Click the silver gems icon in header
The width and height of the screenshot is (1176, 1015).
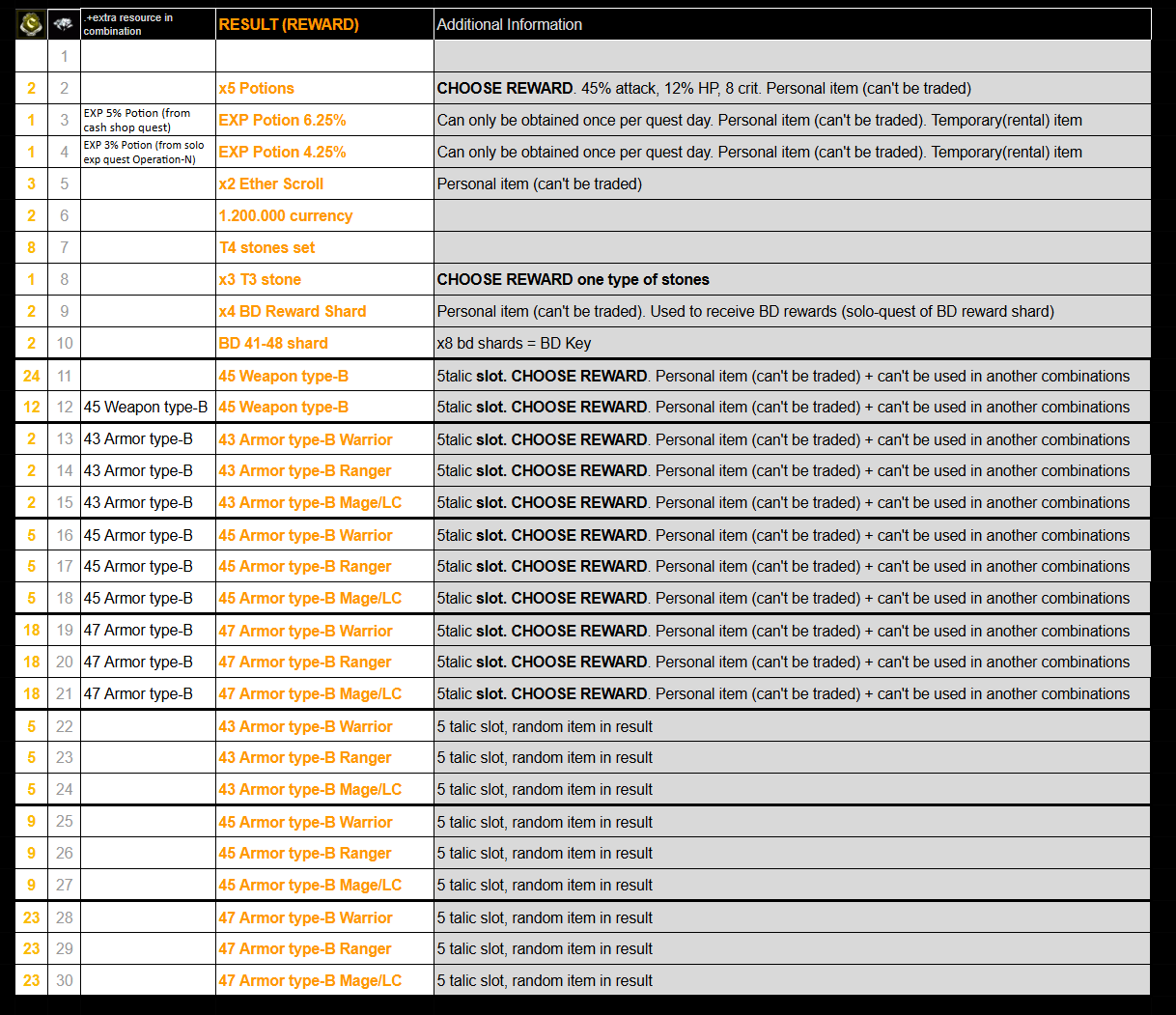pyautogui.click(x=64, y=24)
